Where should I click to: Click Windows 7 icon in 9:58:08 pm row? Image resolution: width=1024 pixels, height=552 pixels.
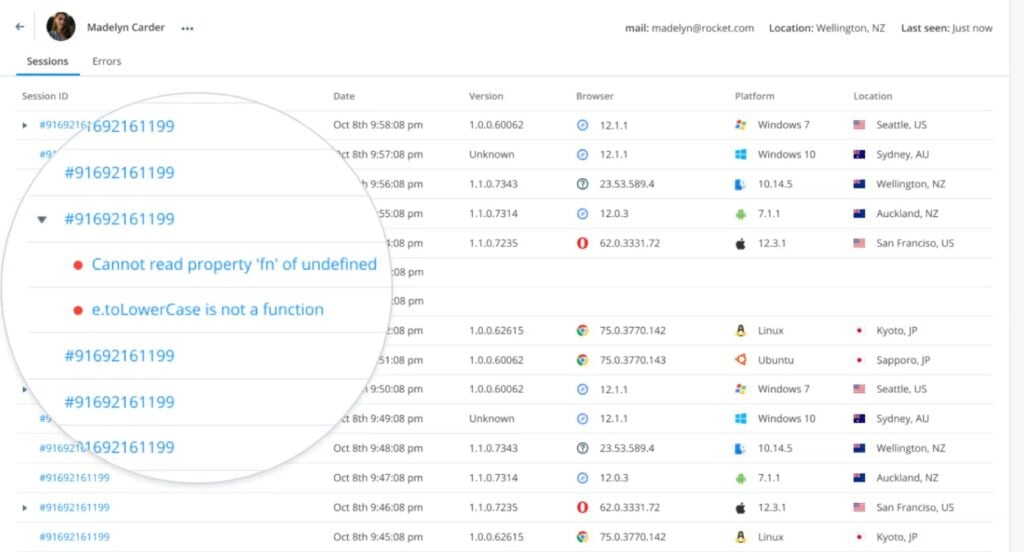pyautogui.click(x=741, y=125)
